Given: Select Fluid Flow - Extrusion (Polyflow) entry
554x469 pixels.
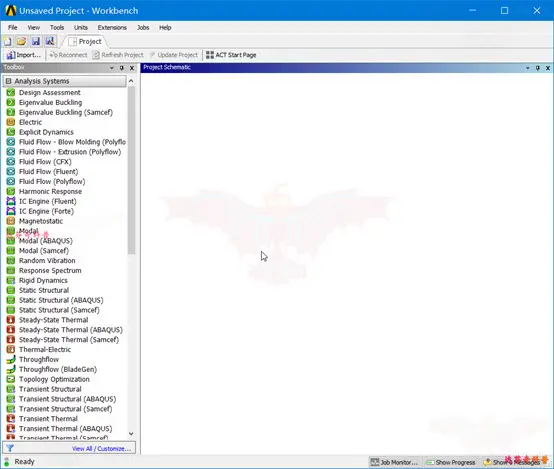Looking at the screenshot, I should point(70,152).
